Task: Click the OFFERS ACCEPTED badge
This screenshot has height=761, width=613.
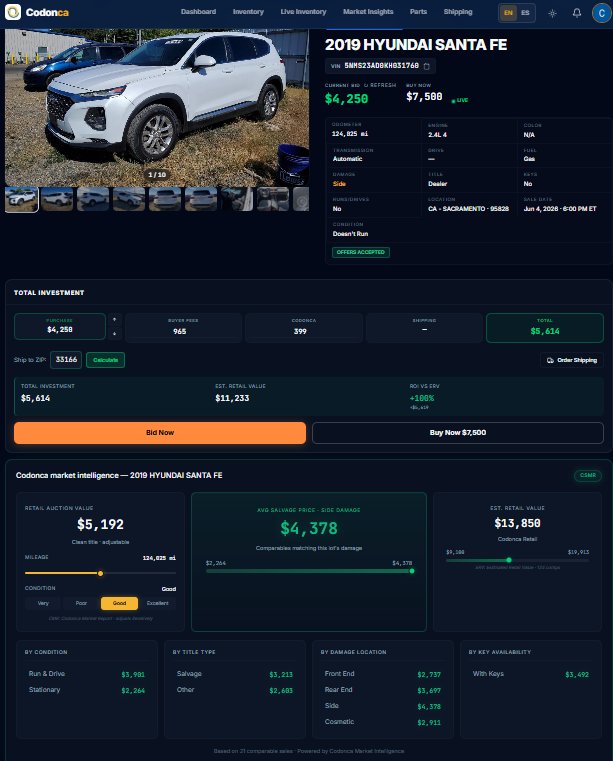Action: (361, 252)
